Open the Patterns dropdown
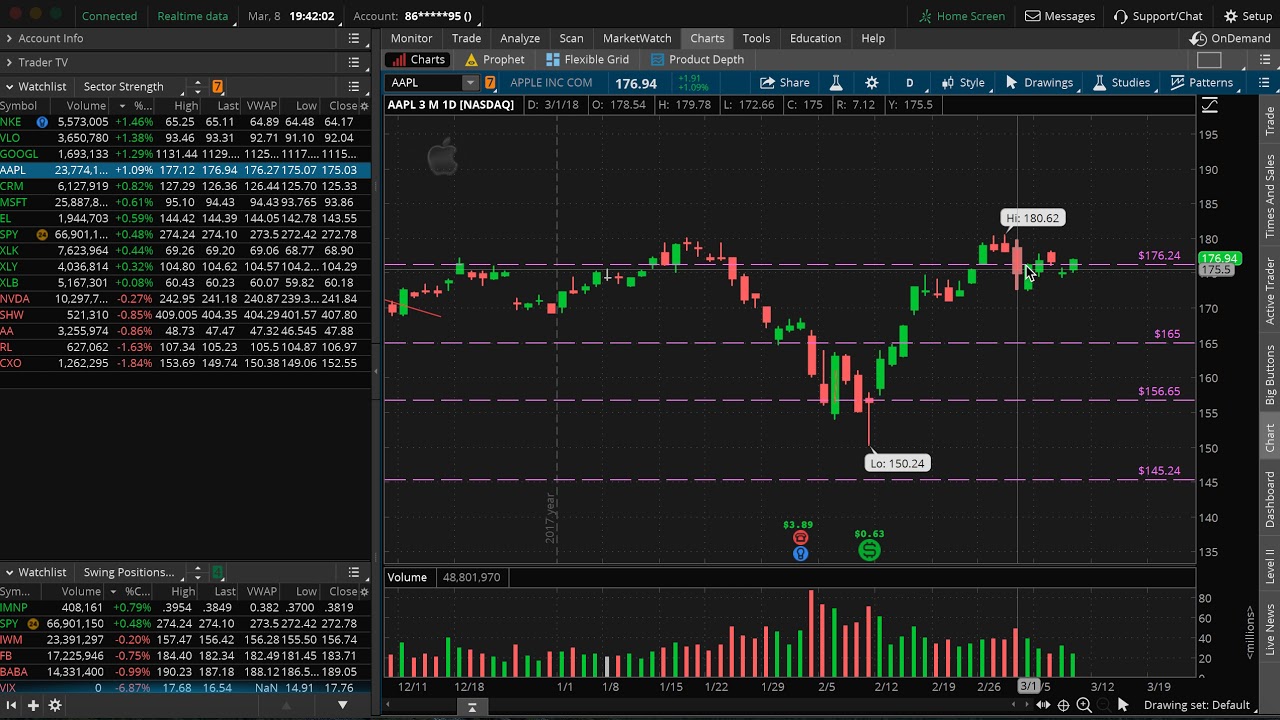 click(x=1201, y=83)
